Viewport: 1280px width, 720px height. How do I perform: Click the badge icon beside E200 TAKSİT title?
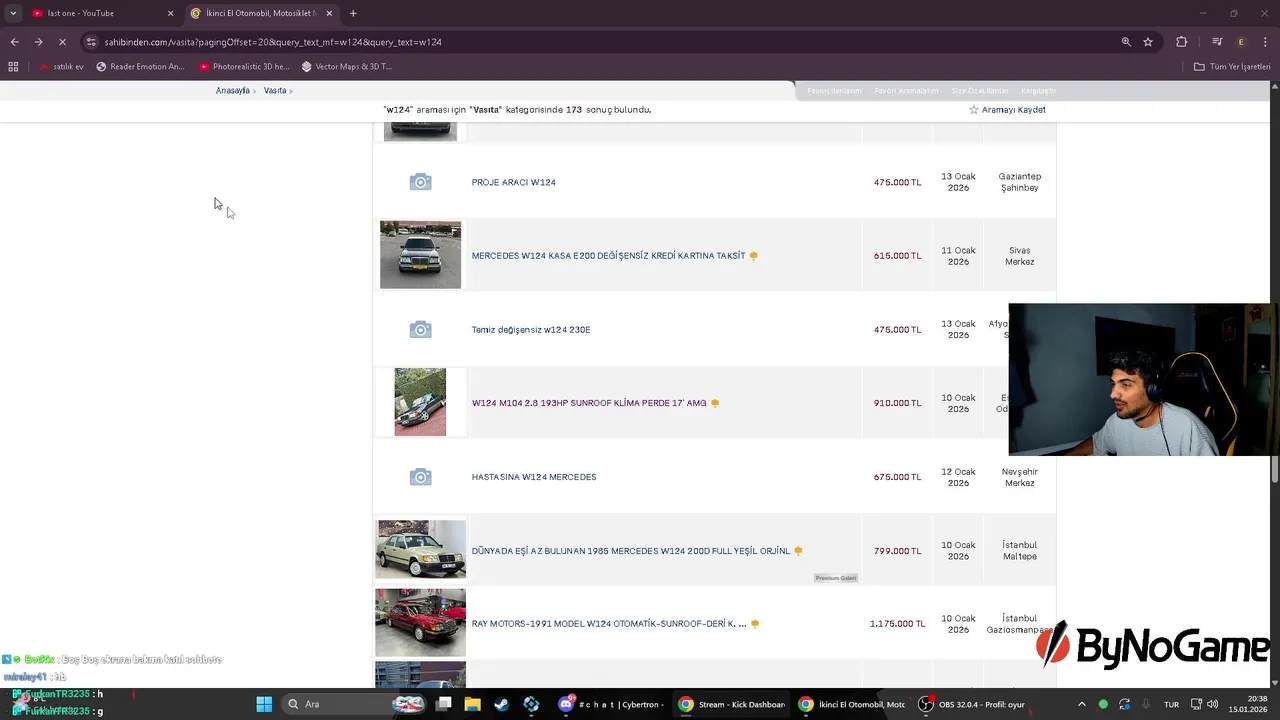pyautogui.click(x=754, y=256)
